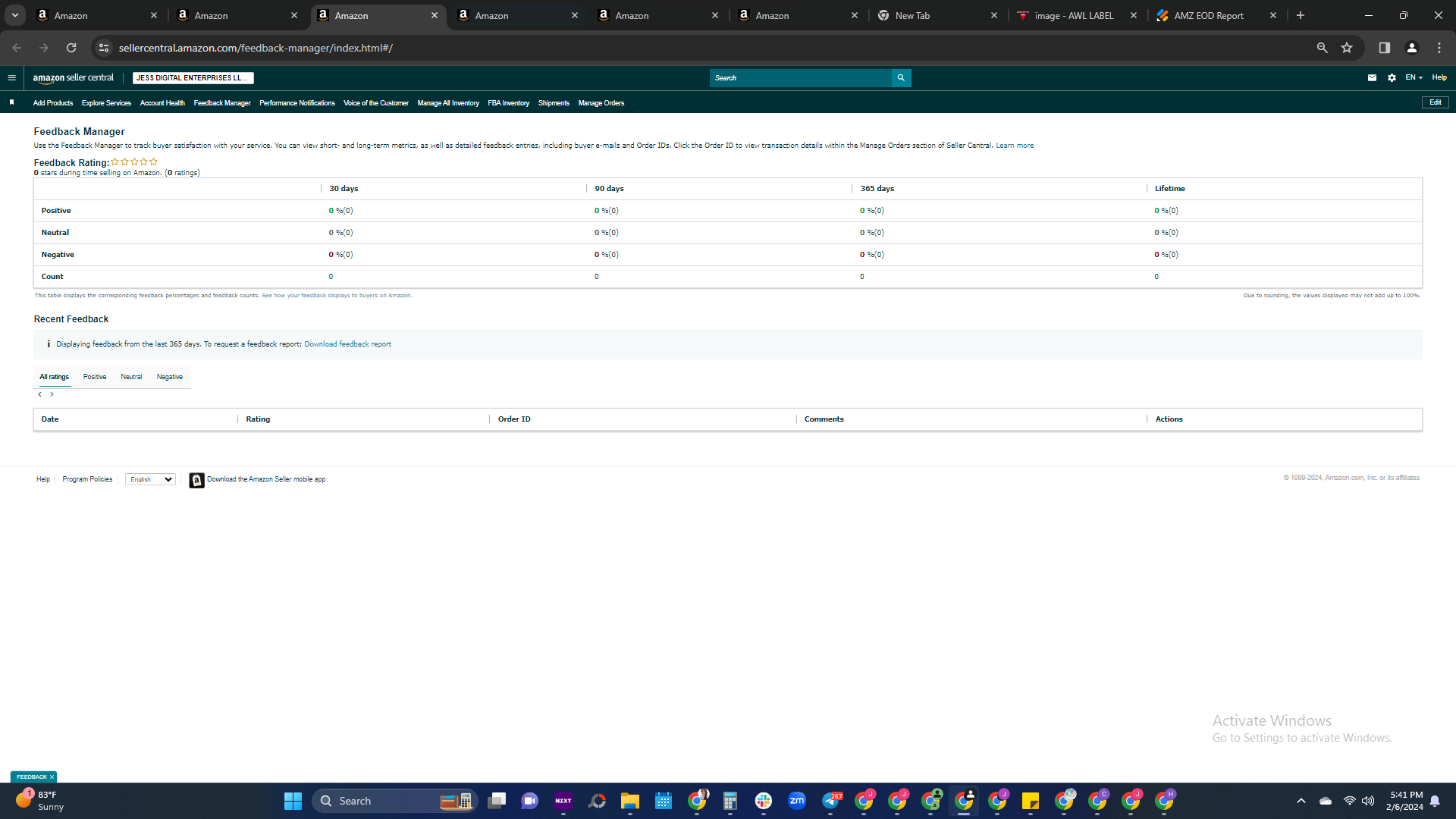1456x819 pixels.
Task: Click the Amazon Seller mobile app icon
Action: (x=196, y=480)
